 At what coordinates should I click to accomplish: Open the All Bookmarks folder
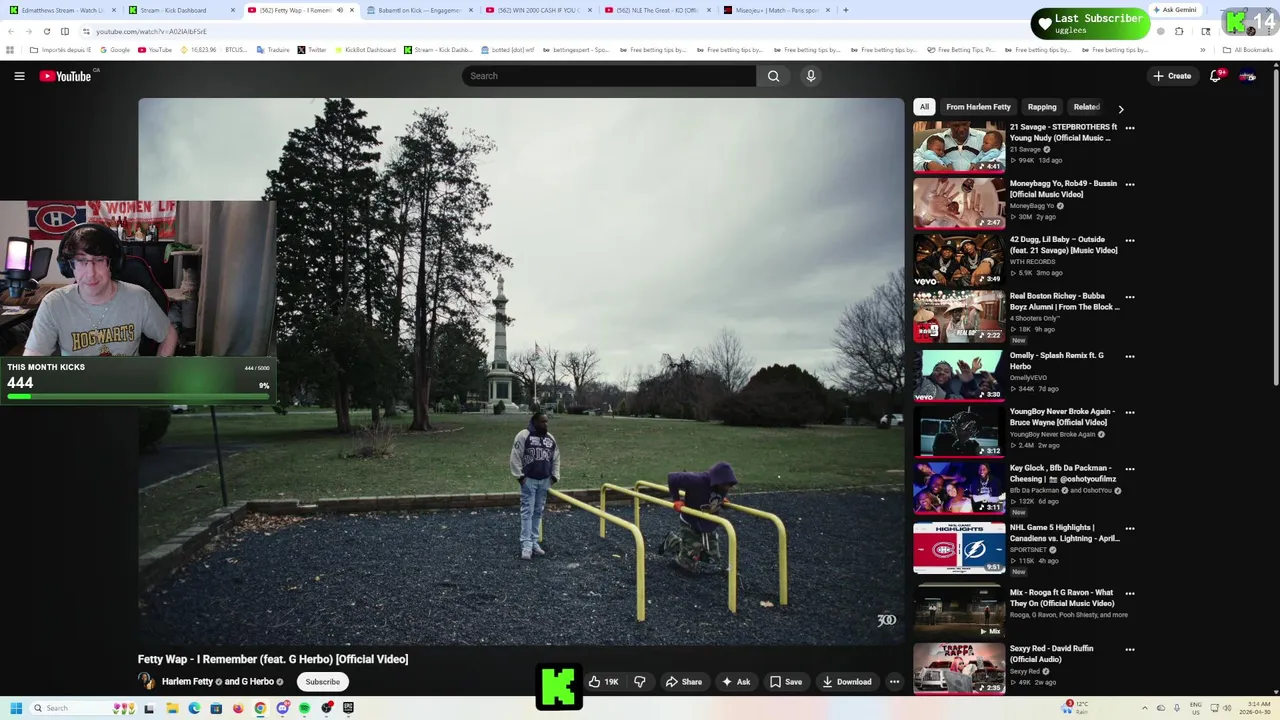click(x=1248, y=50)
